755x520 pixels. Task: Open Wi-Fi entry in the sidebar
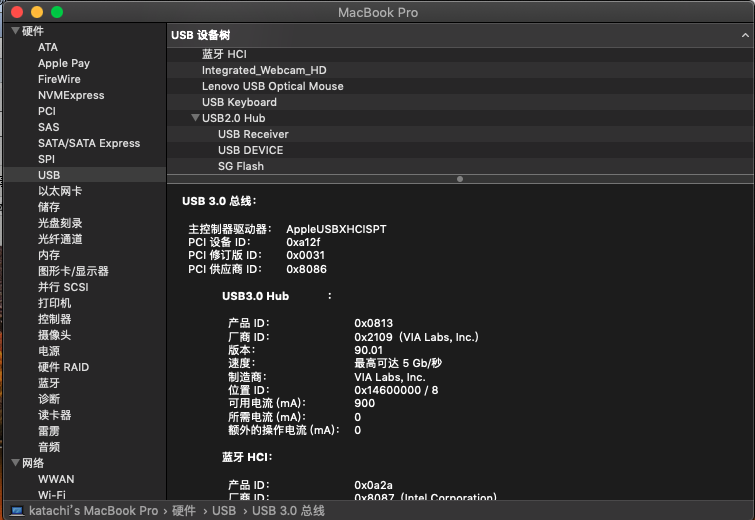52,494
